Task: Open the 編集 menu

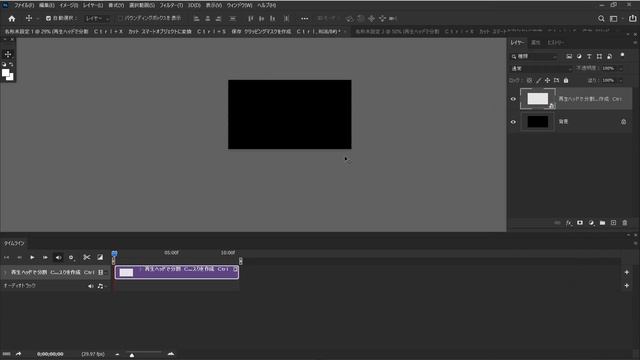Action: click(x=47, y=5)
